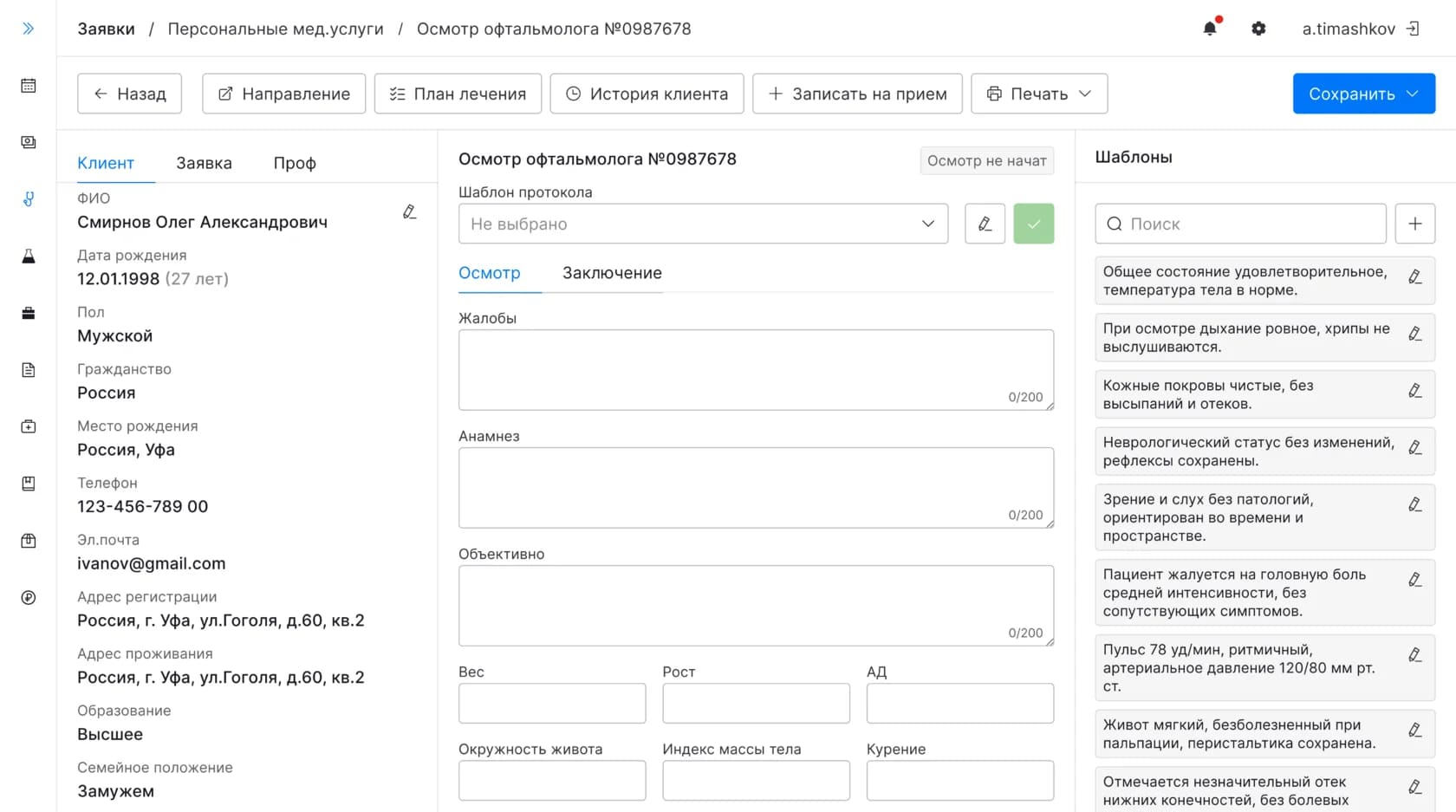
Task: Switch to the 'Заявка' tab
Action: (204, 163)
